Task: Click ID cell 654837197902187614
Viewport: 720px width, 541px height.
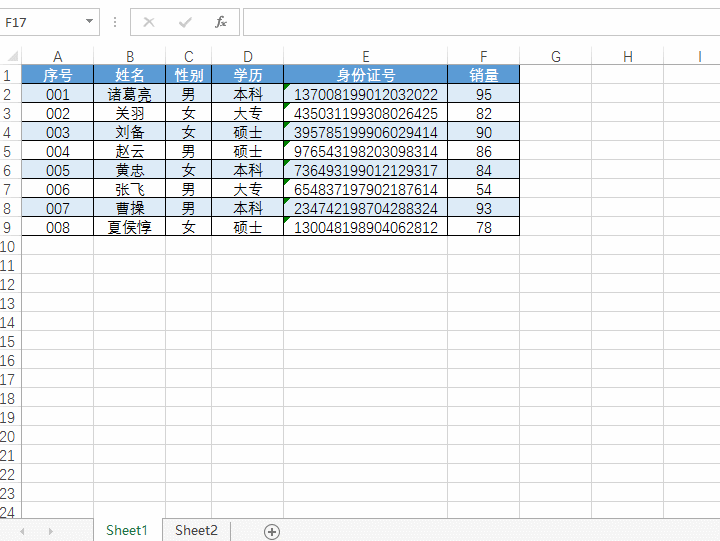Action: 366,189
